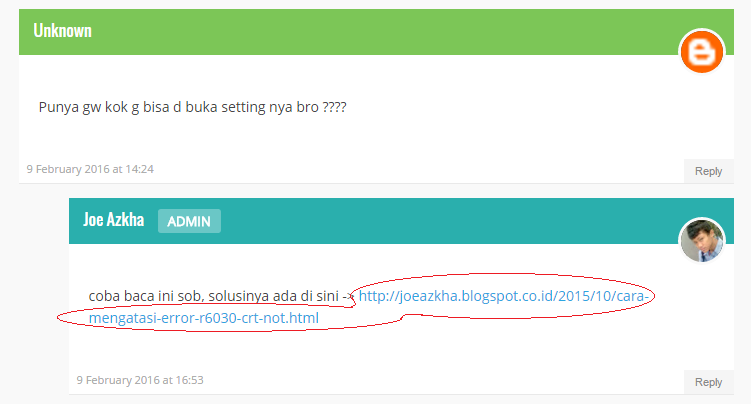The height and width of the screenshot is (404, 751).
Task: Click the '????' at the end of Unknown's comment
Action: point(334,107)
